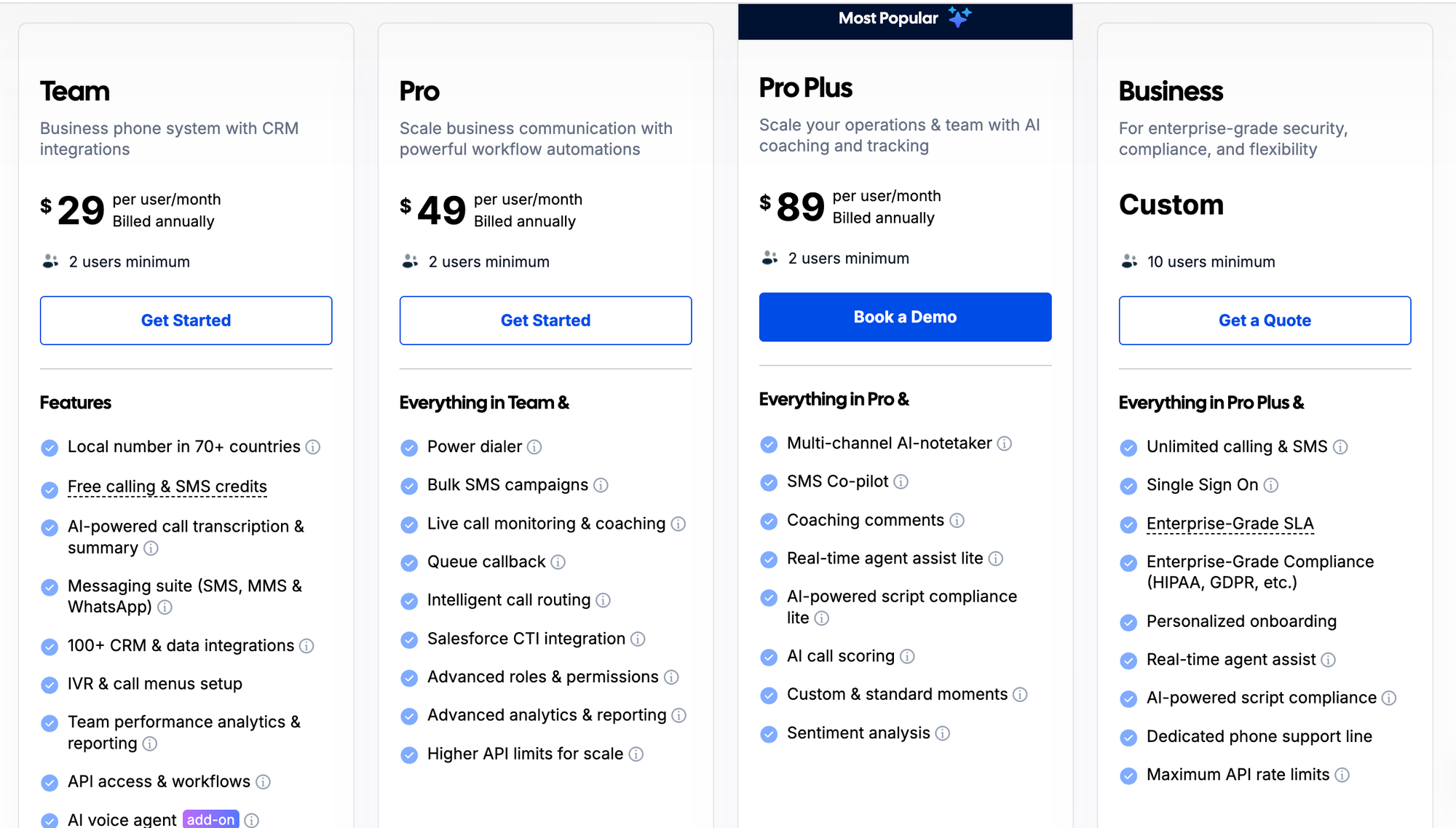
Task: Open info for Local number in 70+ countries
Action: [313, 447]
